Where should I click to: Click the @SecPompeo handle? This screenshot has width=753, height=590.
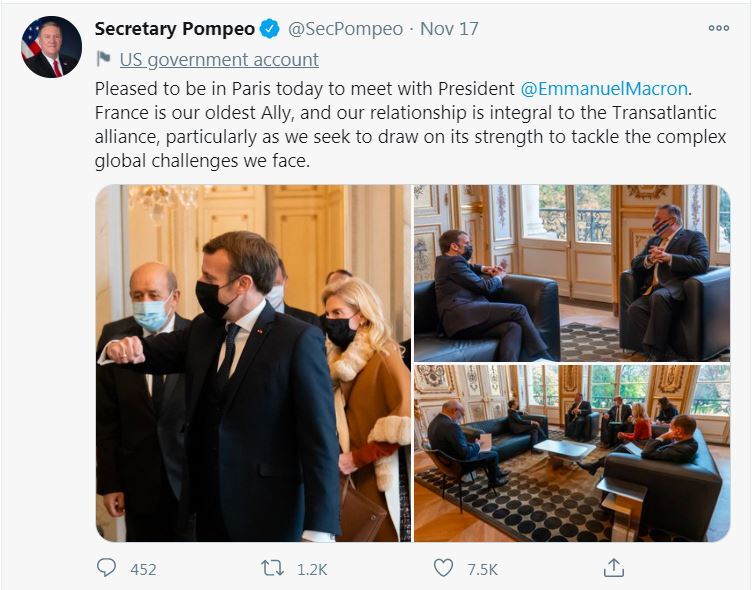coord(345,29)
